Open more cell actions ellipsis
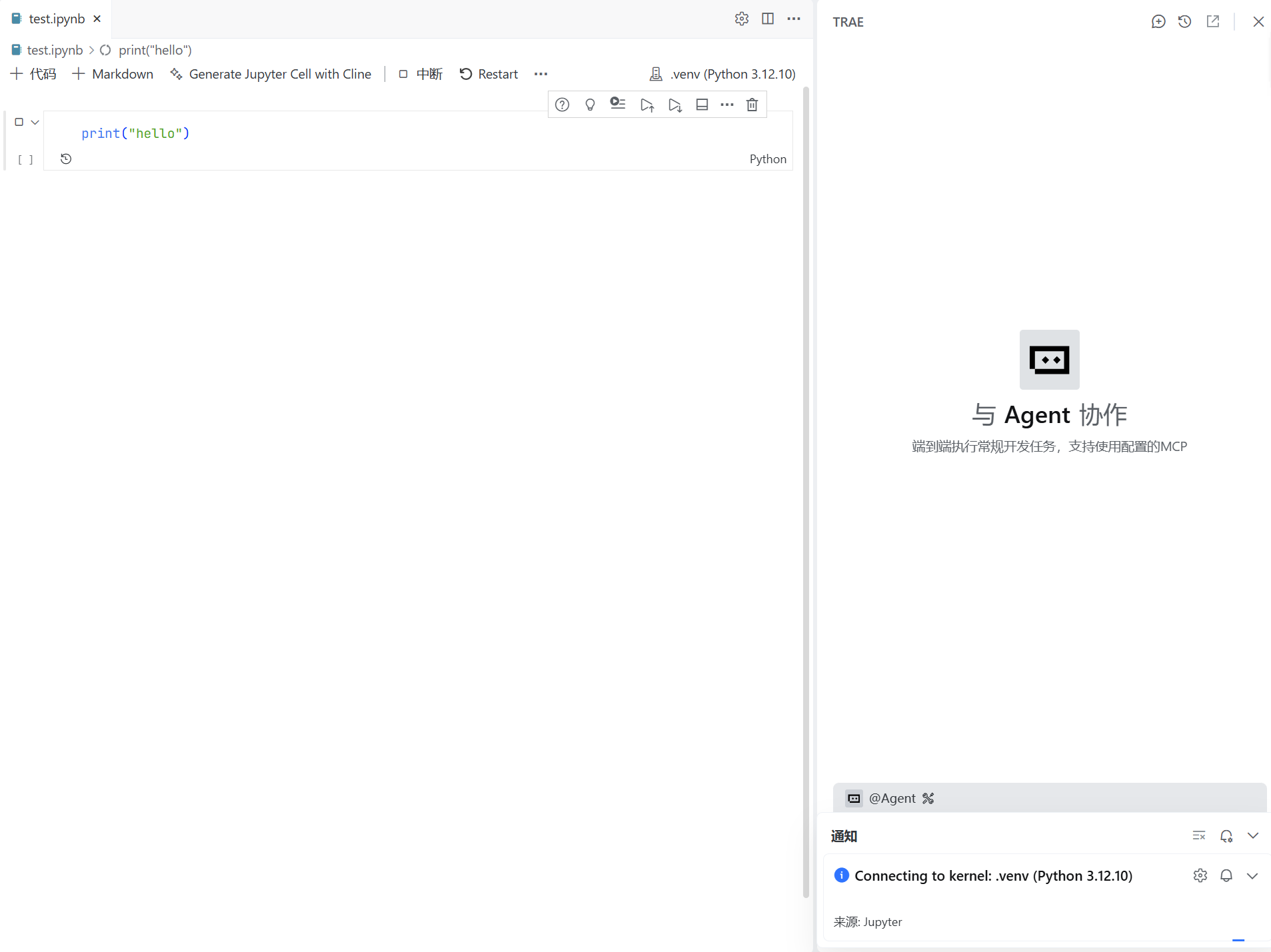This screenshot has width=1271, height=952. click(727, 105)
